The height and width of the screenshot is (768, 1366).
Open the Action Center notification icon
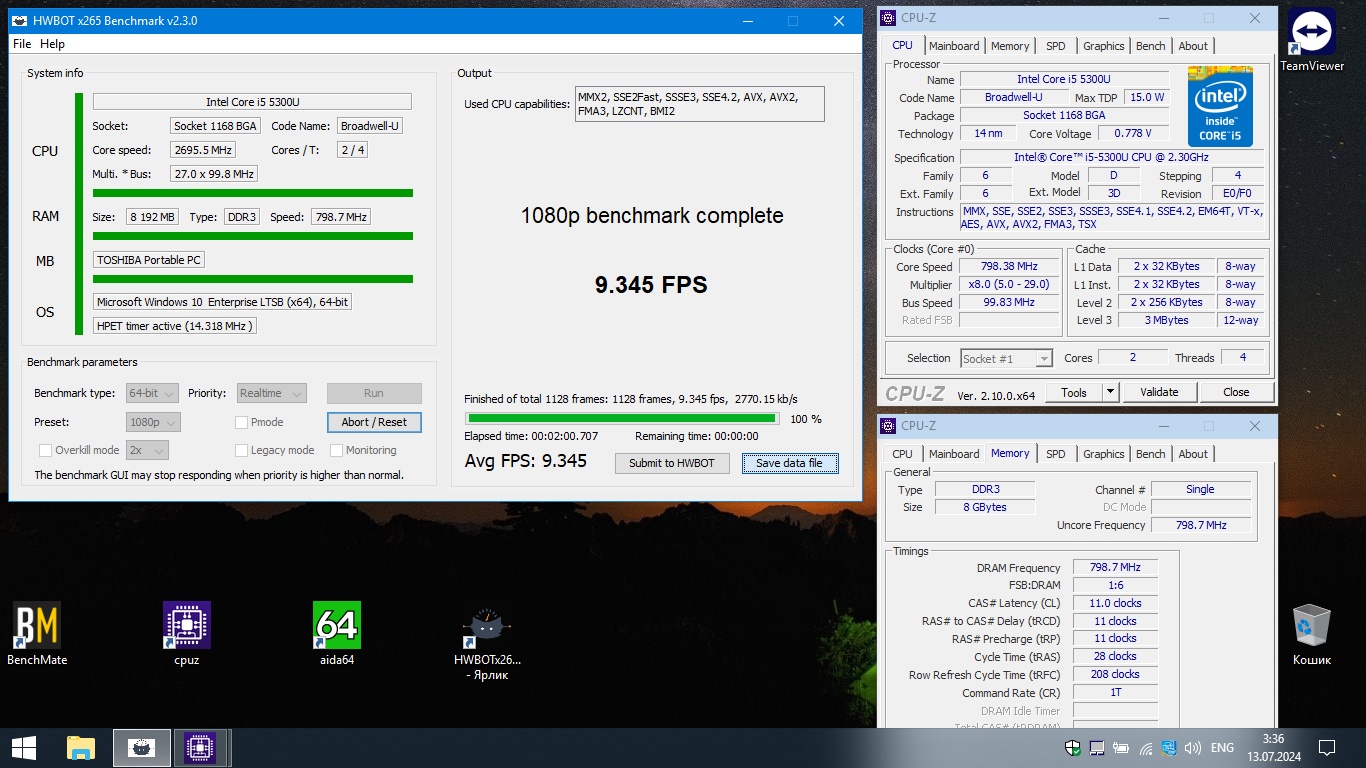tap(1327, 747)
